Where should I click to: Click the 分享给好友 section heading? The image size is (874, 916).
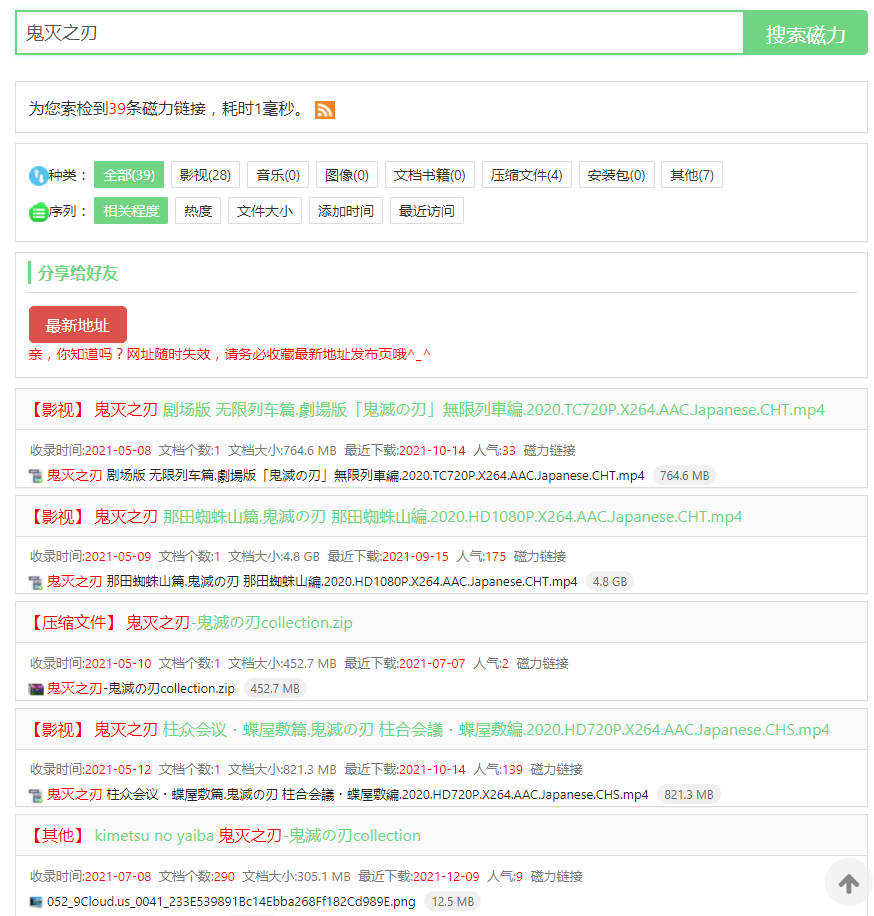click(78, 273)
